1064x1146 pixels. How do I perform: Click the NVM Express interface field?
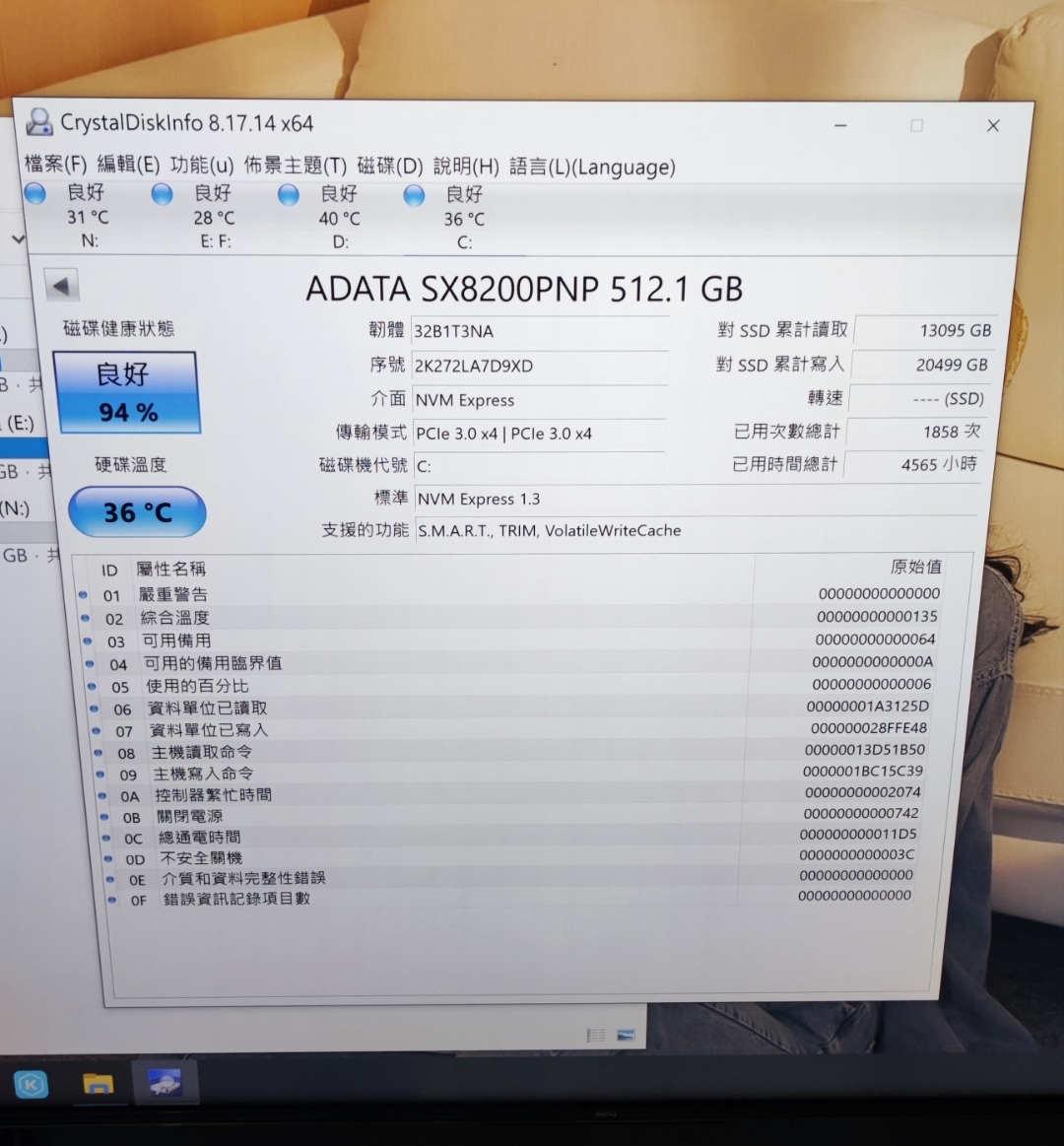coord(539,400)
